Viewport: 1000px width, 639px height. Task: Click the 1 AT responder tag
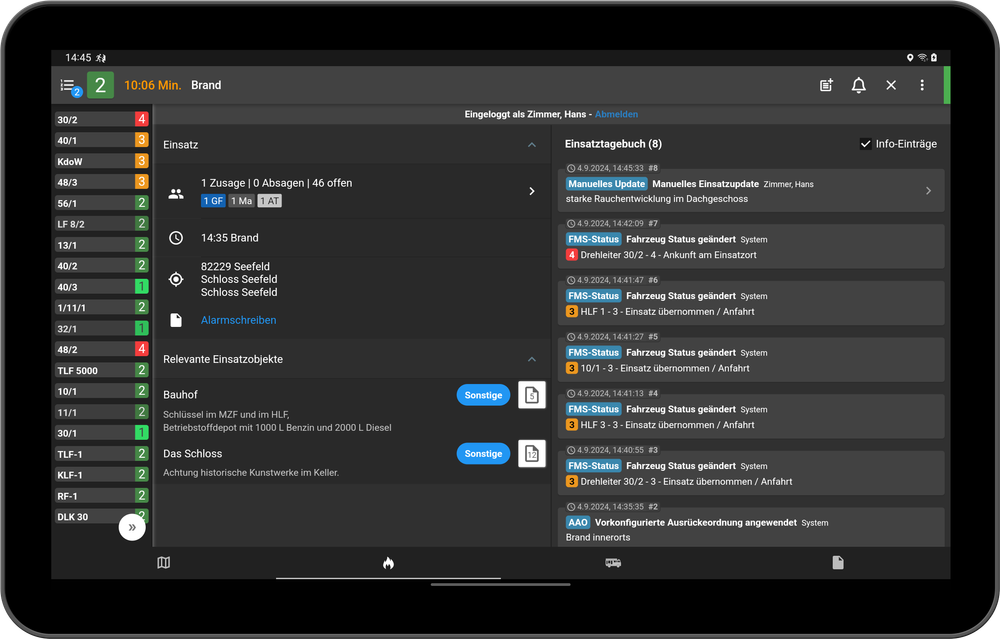click(270, 201)
